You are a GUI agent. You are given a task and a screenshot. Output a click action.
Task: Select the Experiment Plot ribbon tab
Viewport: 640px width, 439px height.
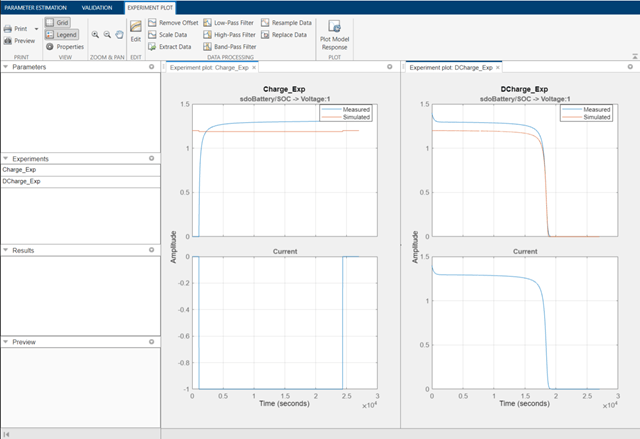coord(150,8)
